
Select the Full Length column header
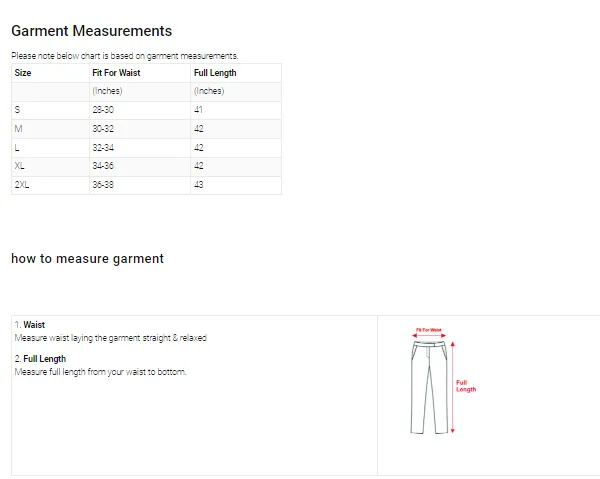215,73
